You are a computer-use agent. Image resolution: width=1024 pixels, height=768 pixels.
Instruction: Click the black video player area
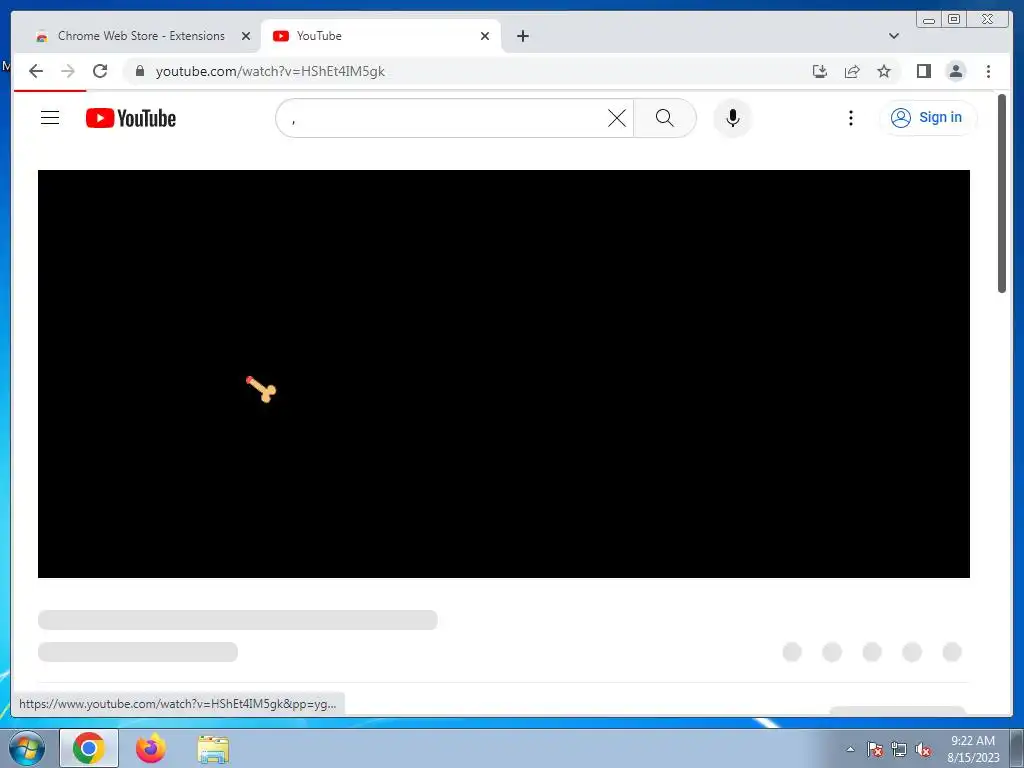504,374
